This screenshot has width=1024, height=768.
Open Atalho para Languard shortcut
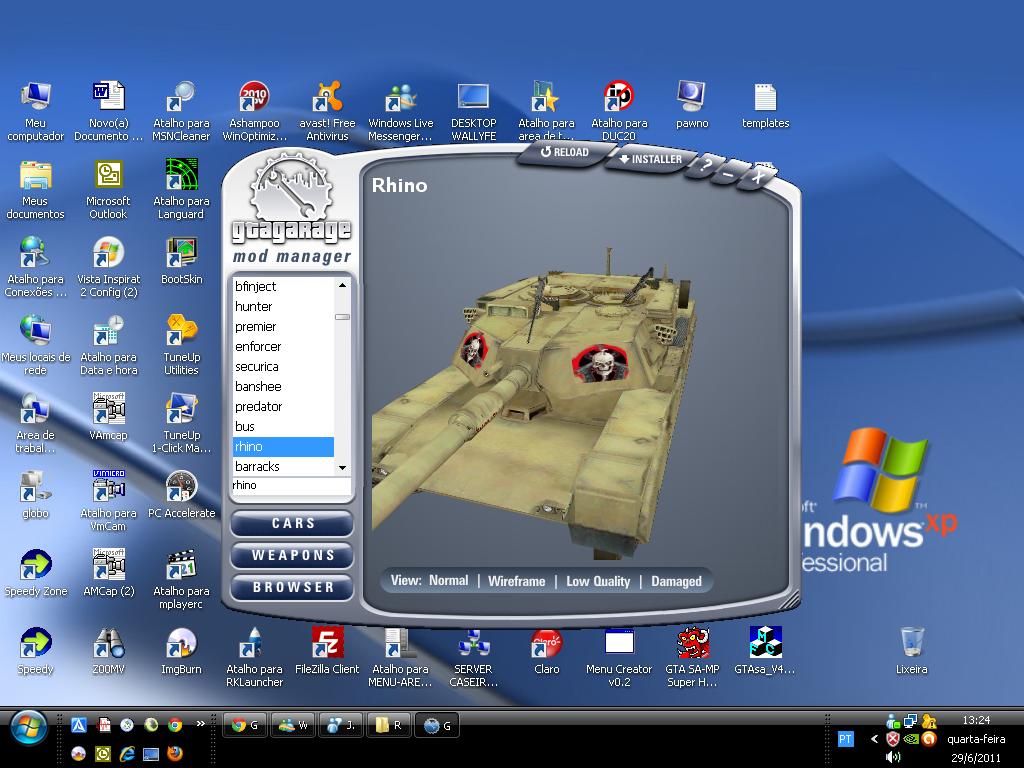[x=181, y=189]
